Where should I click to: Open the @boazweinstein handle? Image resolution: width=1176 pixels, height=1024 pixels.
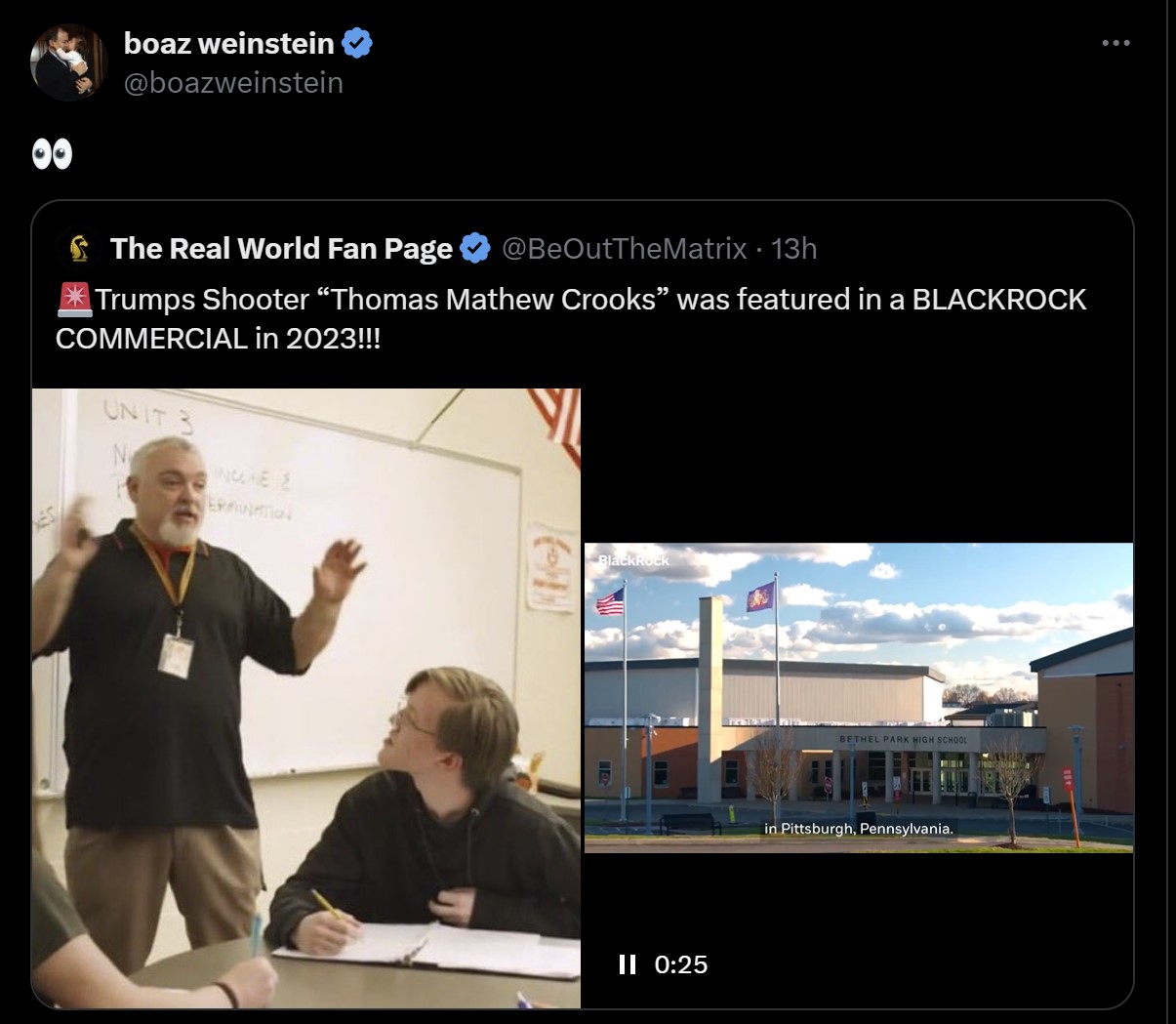[233, 82]
